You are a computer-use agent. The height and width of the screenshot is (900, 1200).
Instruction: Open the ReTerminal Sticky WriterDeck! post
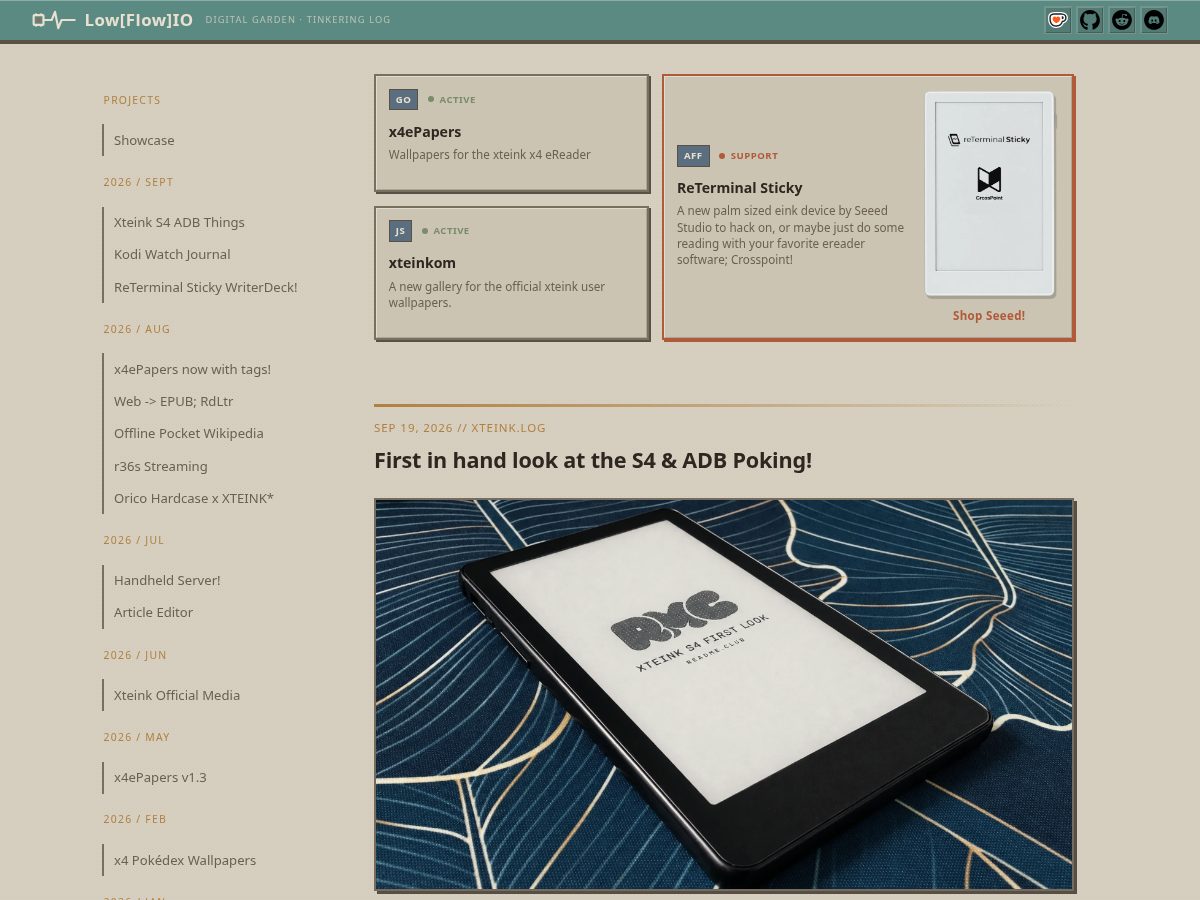pyautogui.click(x=206, y=287)
